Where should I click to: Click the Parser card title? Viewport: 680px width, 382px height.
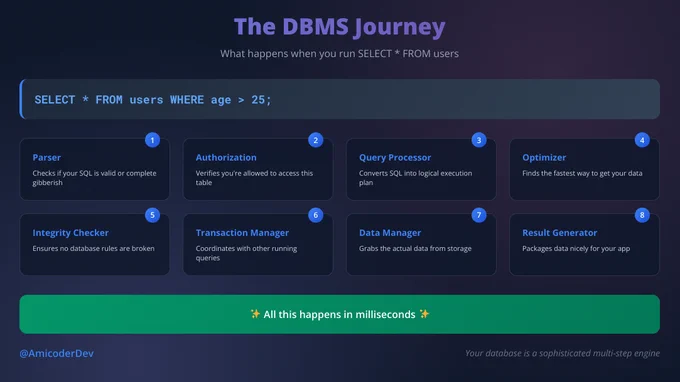[46, 157]
